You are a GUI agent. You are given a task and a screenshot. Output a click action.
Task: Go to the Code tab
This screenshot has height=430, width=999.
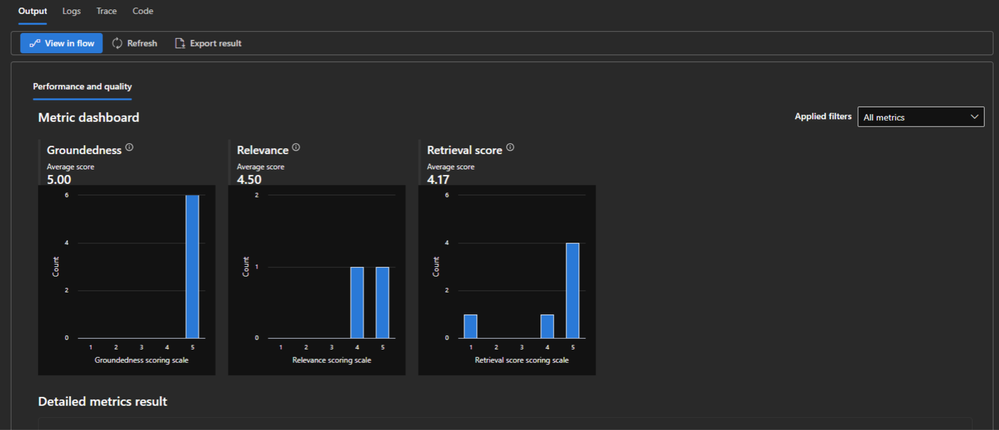click(143, 11)
